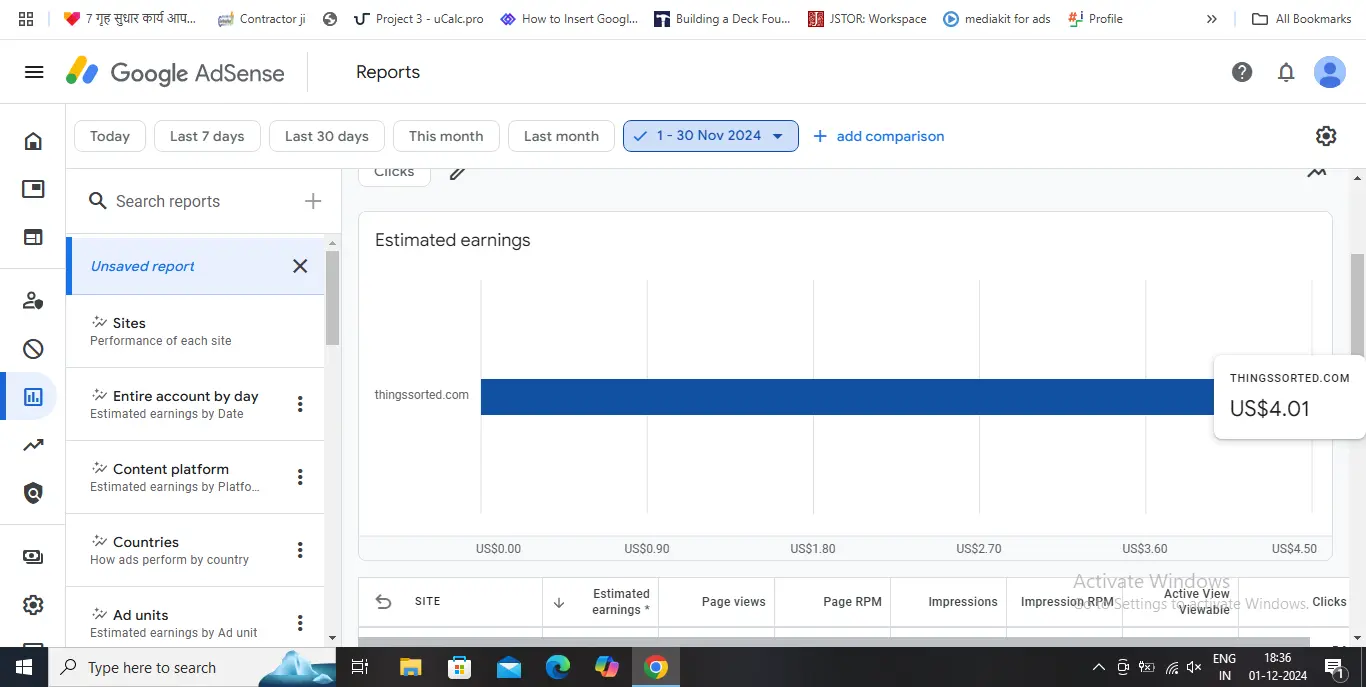Click the Page views column header

tap(733, 602)
